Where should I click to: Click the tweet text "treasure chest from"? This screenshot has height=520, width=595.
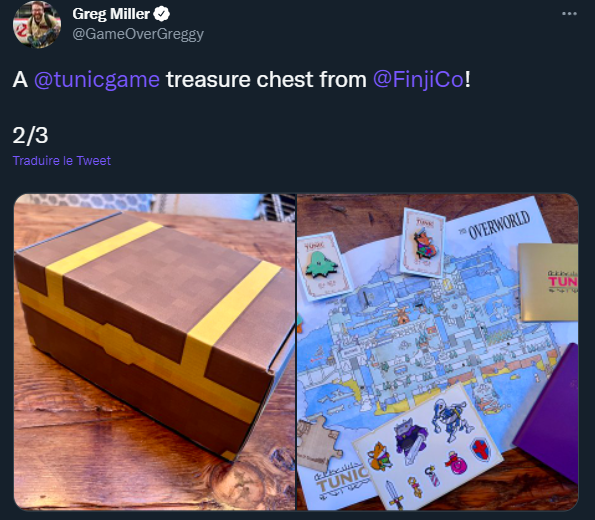[x=266, y=80]
